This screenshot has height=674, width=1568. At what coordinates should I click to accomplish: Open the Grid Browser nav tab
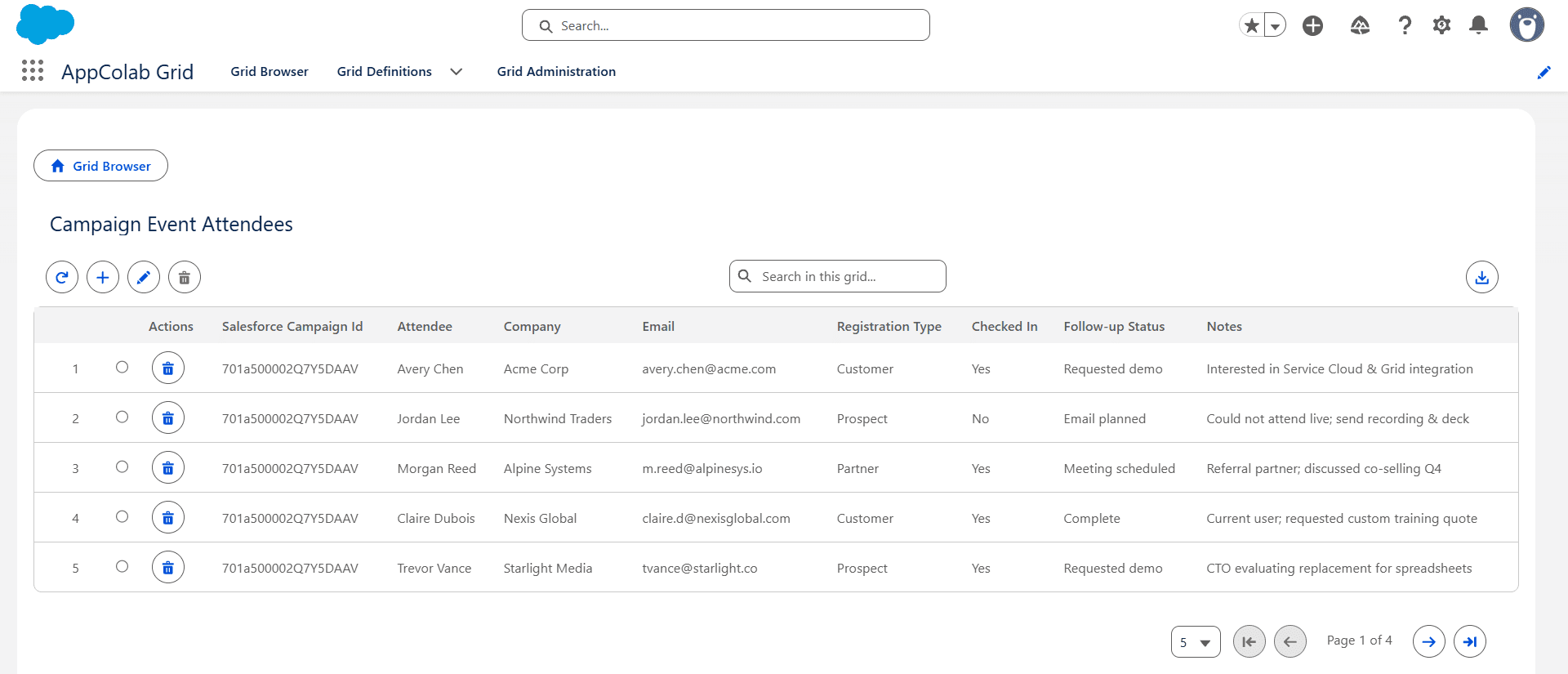pyautogui.click(x=269, y=72)
